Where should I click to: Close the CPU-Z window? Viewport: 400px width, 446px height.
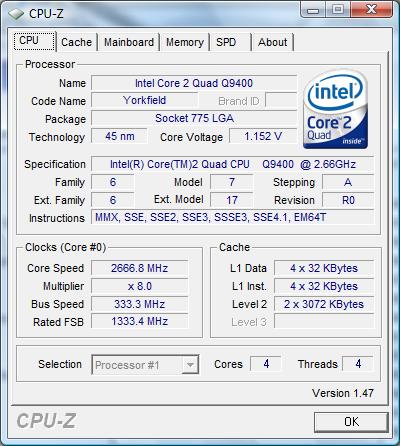pos(371,10)
